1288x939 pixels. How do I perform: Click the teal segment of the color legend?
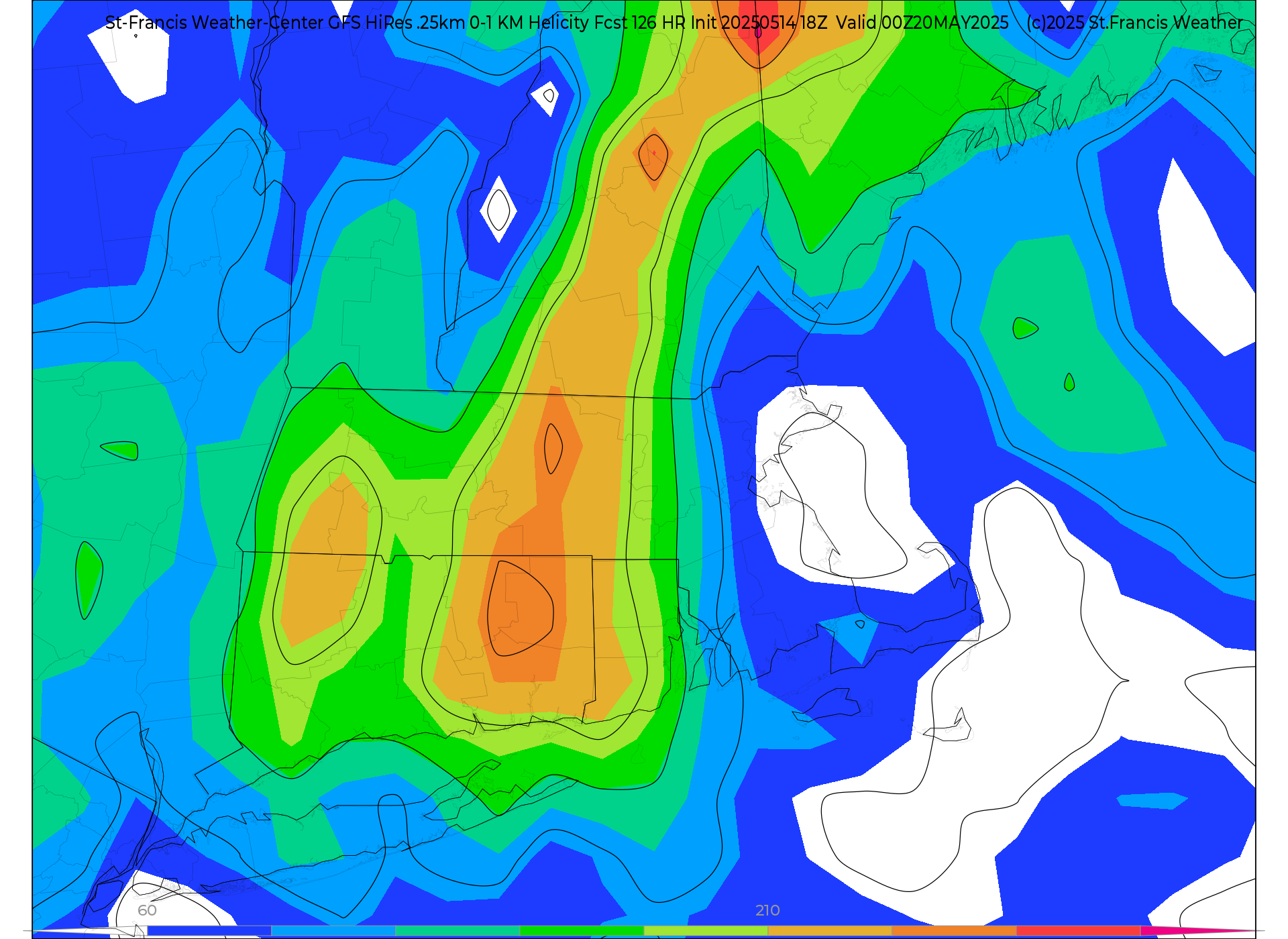click(x=457, y=930)
